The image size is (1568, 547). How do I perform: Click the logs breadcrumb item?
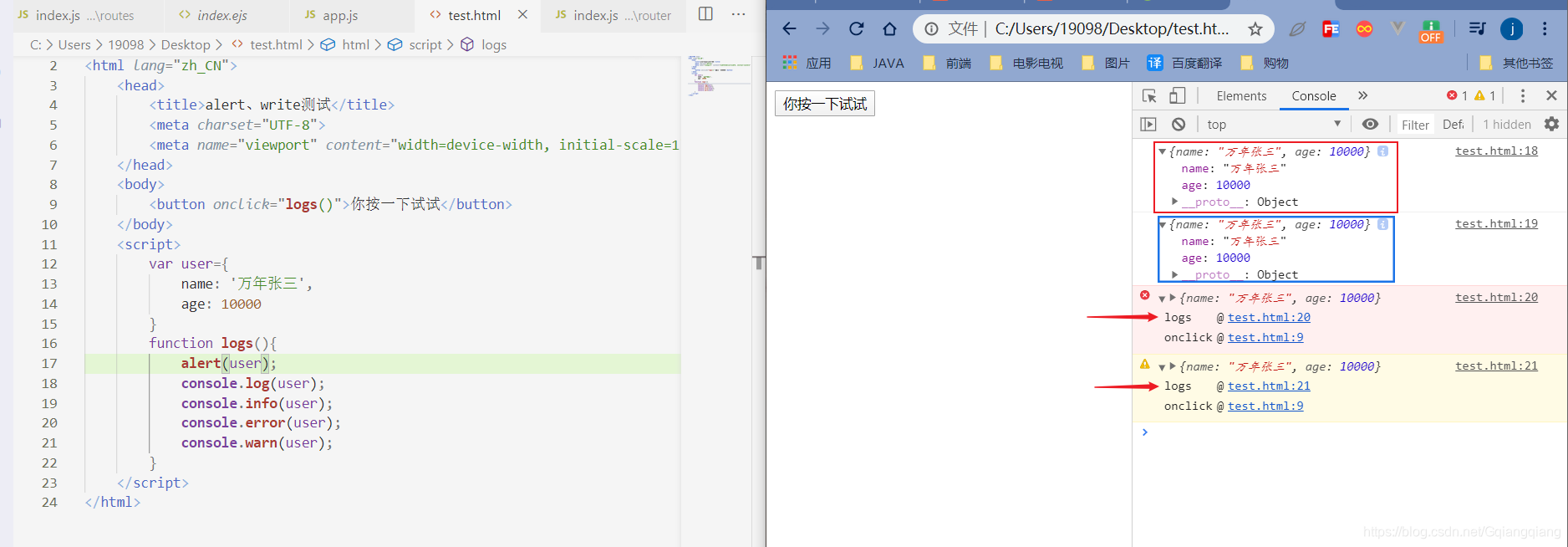click(x=484, y=44)
